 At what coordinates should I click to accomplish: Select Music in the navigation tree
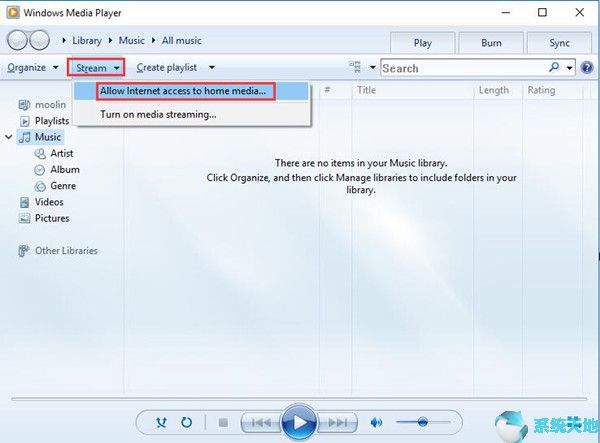click(x=48, y=137)
